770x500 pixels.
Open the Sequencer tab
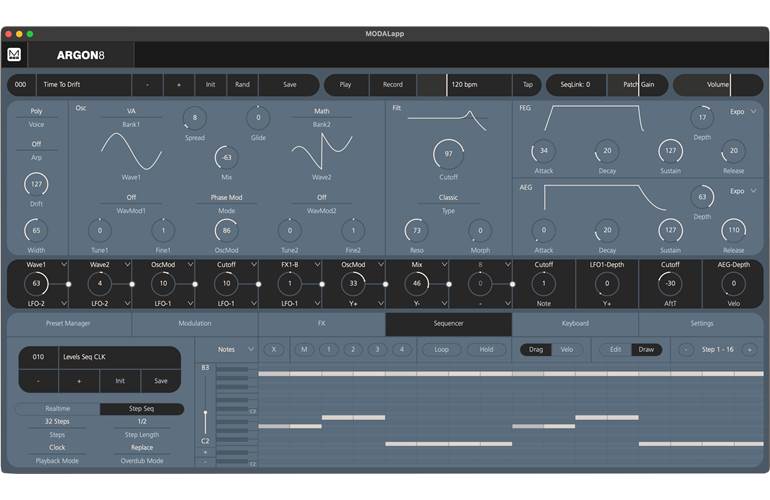click(x=448, y=323)
